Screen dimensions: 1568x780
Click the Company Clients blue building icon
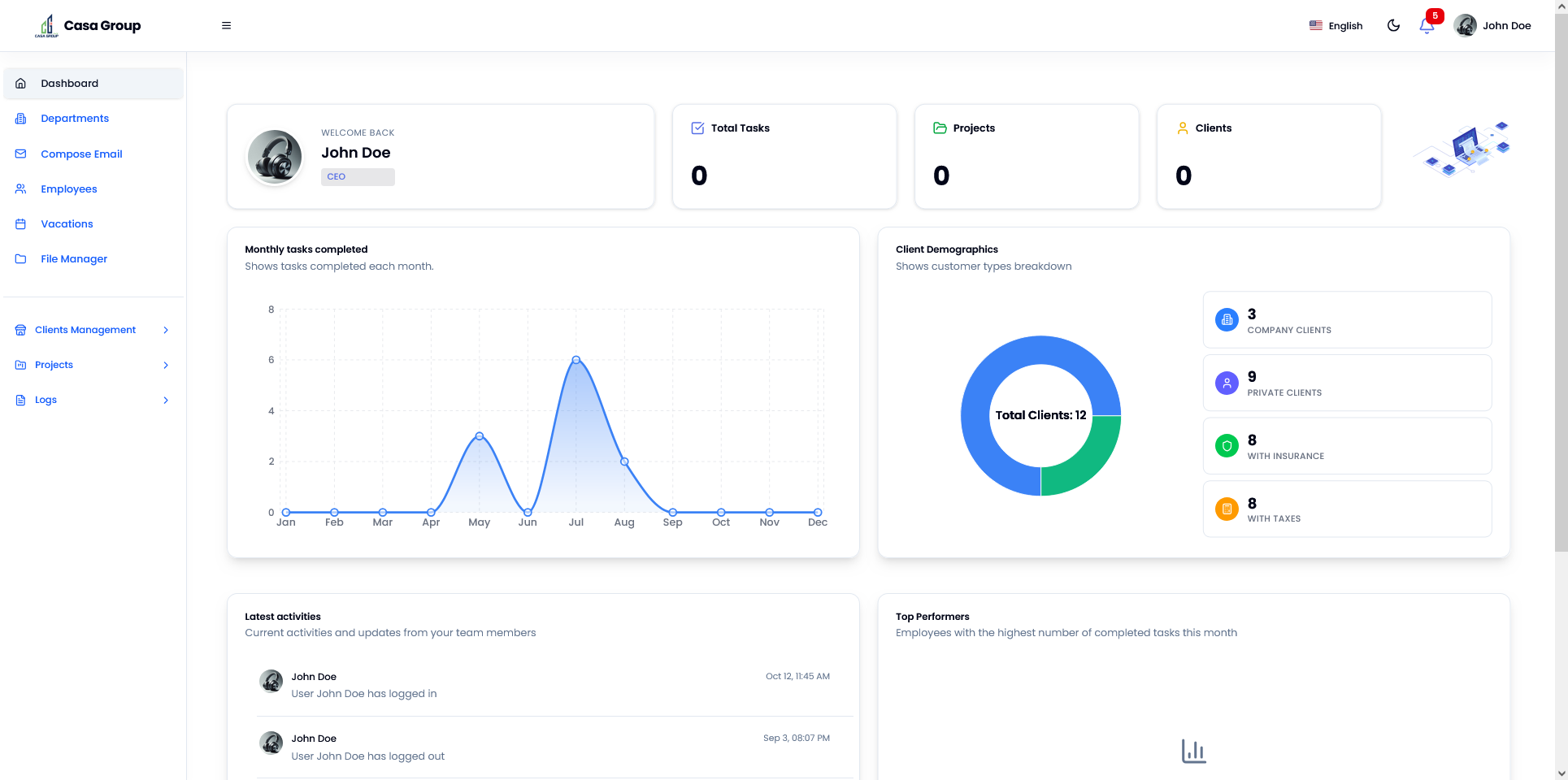click(1227, 320)
